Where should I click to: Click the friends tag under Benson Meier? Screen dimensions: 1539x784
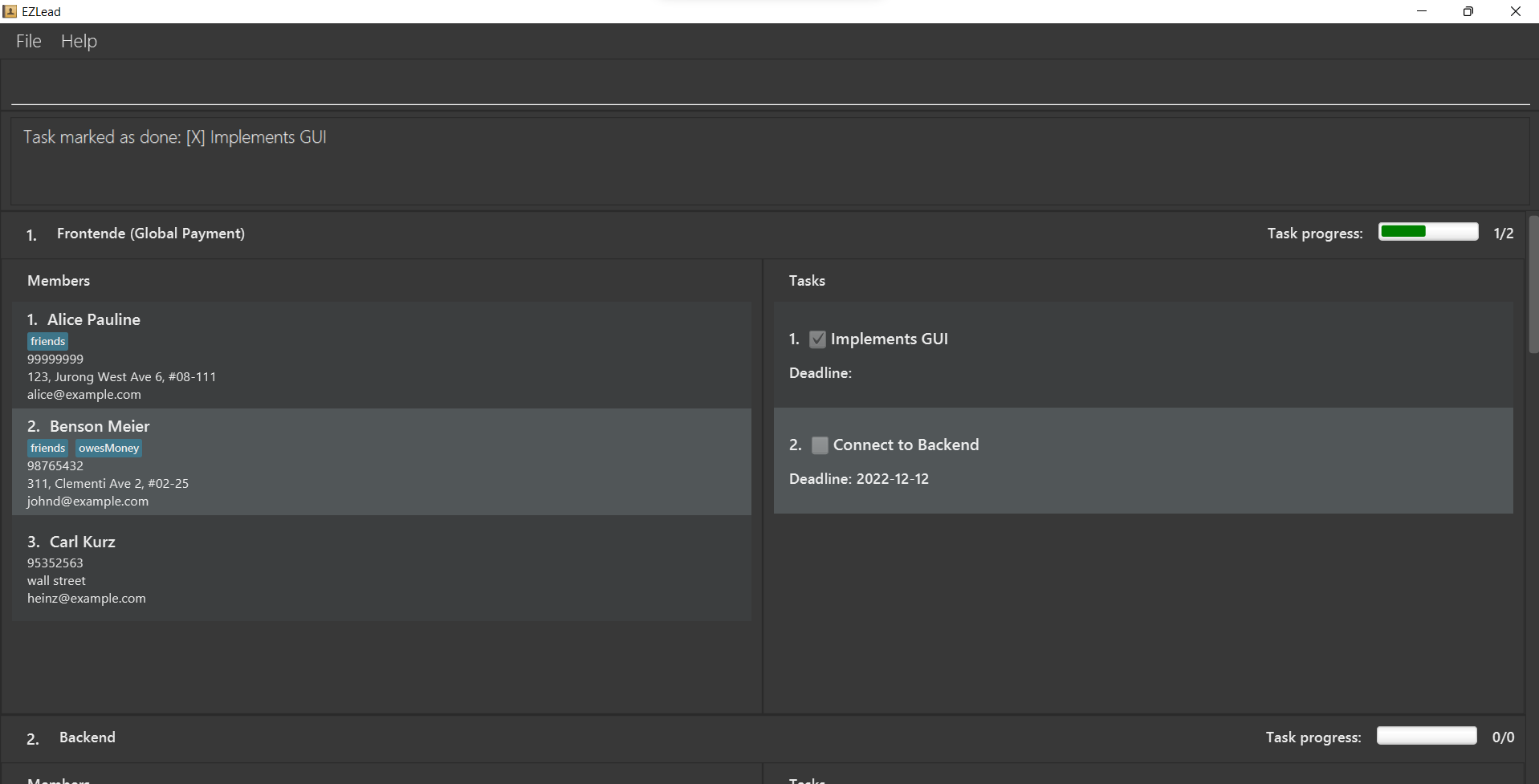pyautogui.click(x=48, y=448)
